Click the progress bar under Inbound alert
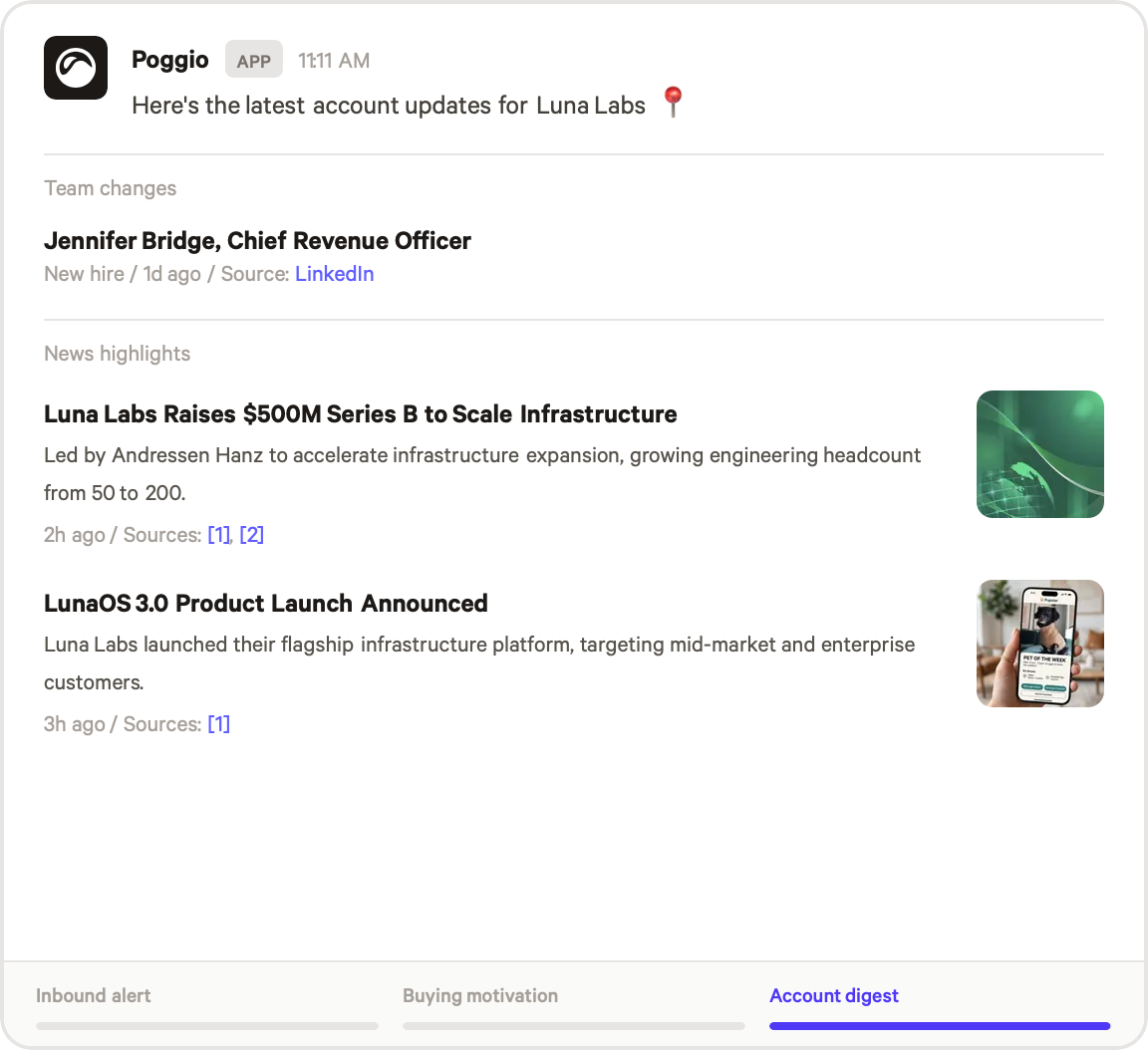 pyautogui.click(x=207, y=1025)
